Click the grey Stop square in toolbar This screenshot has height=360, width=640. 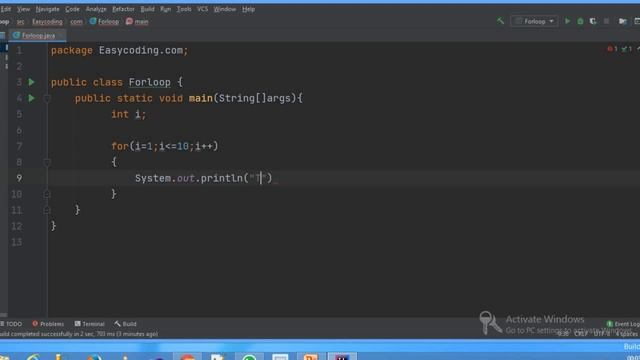tap(606, 21)
